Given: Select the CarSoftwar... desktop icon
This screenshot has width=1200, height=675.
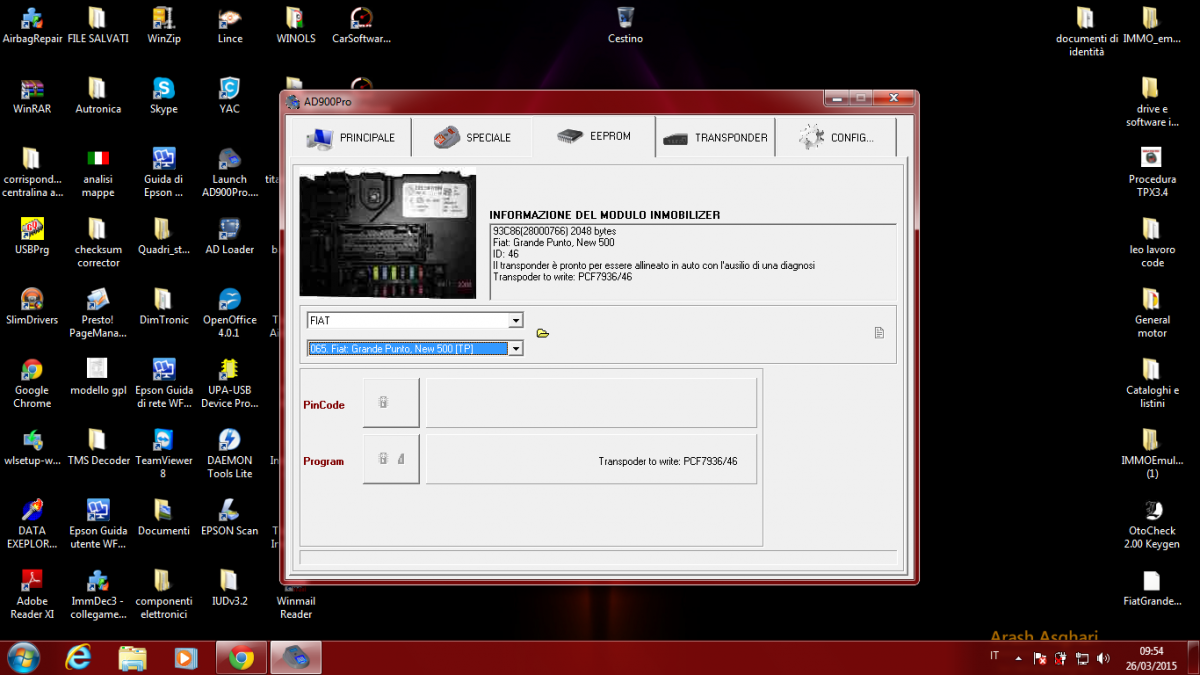Looking at the screenshot, I should (x=361, y=26).
